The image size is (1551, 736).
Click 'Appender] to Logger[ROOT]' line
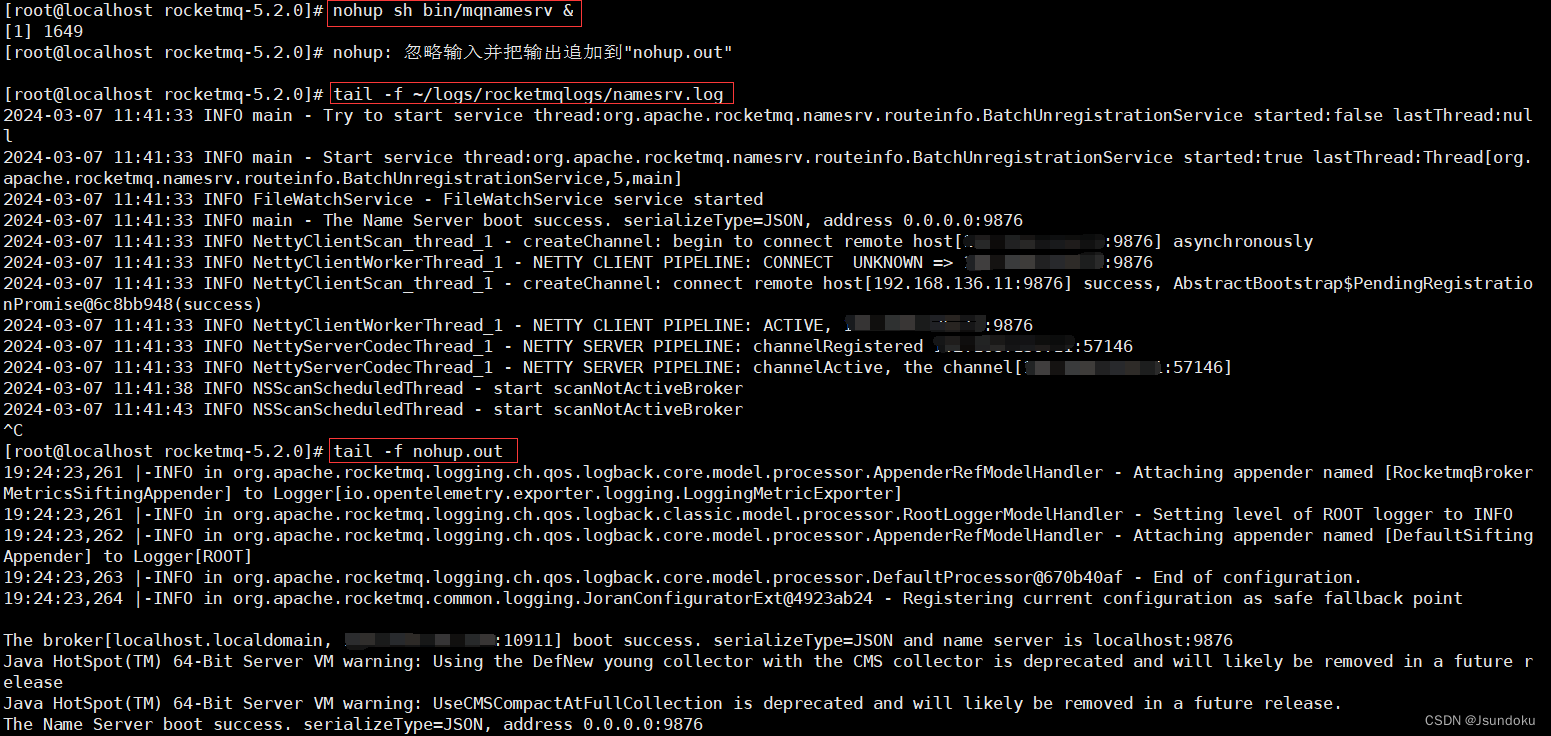[x=128, y=557]
